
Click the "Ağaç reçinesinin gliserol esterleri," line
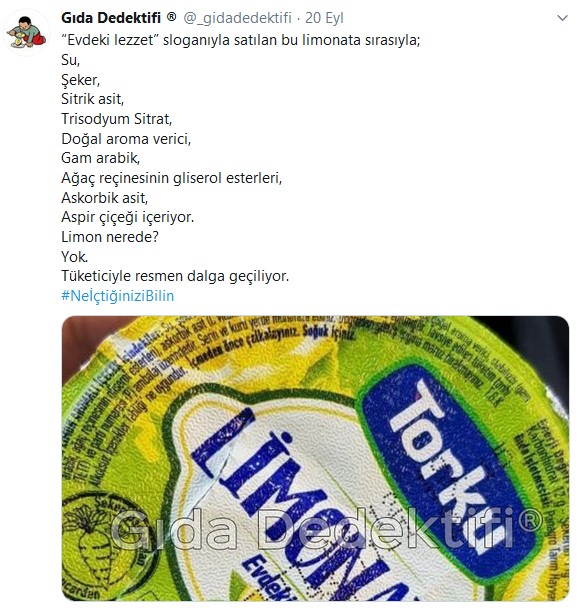tap(171, 178)
